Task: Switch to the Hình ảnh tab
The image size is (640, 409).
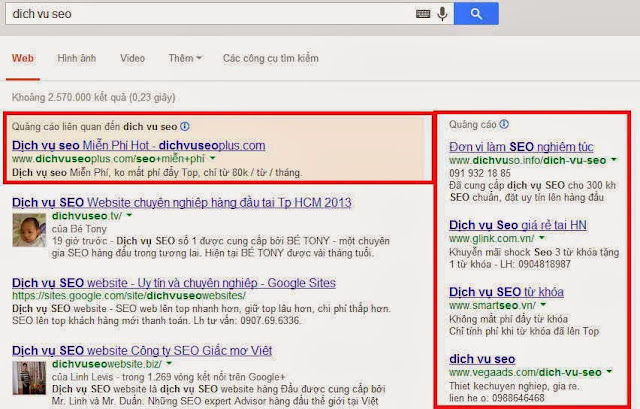Action: coord(76,58)
